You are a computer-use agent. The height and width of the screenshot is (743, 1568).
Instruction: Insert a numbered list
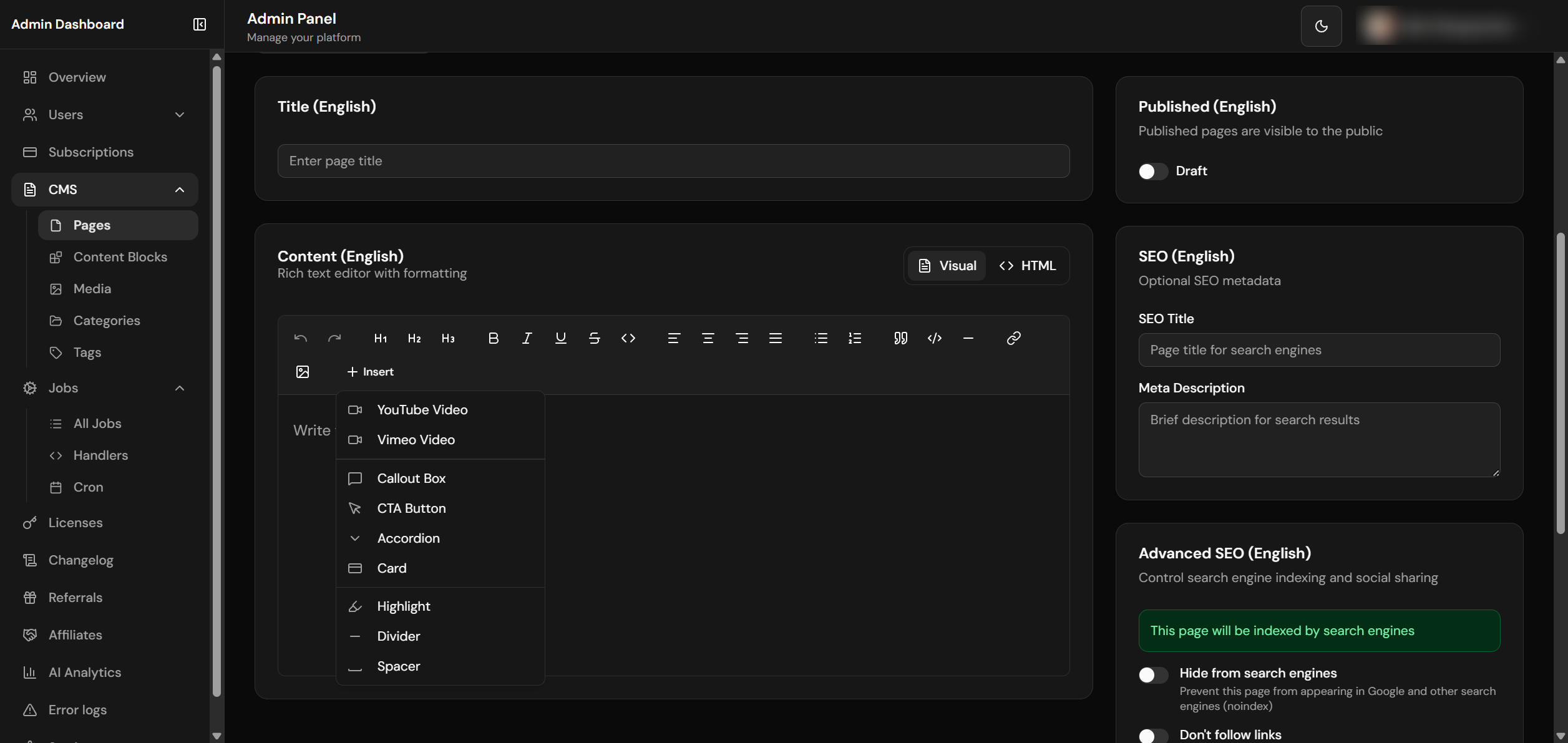click(x=855, y=338)
